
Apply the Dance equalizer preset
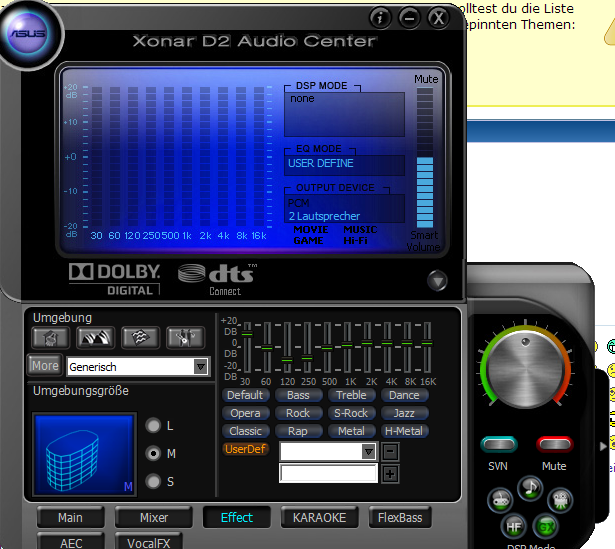coord(404,395)
